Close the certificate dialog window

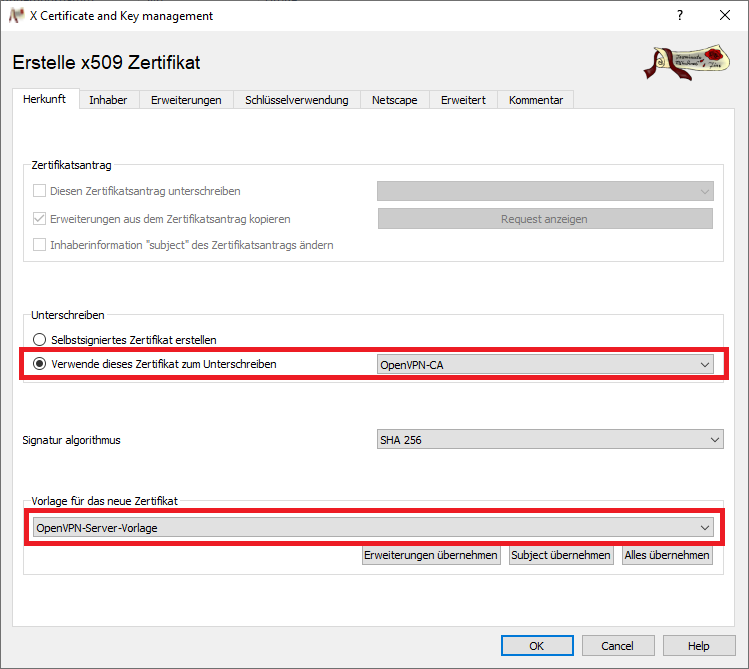click(725, 16)
